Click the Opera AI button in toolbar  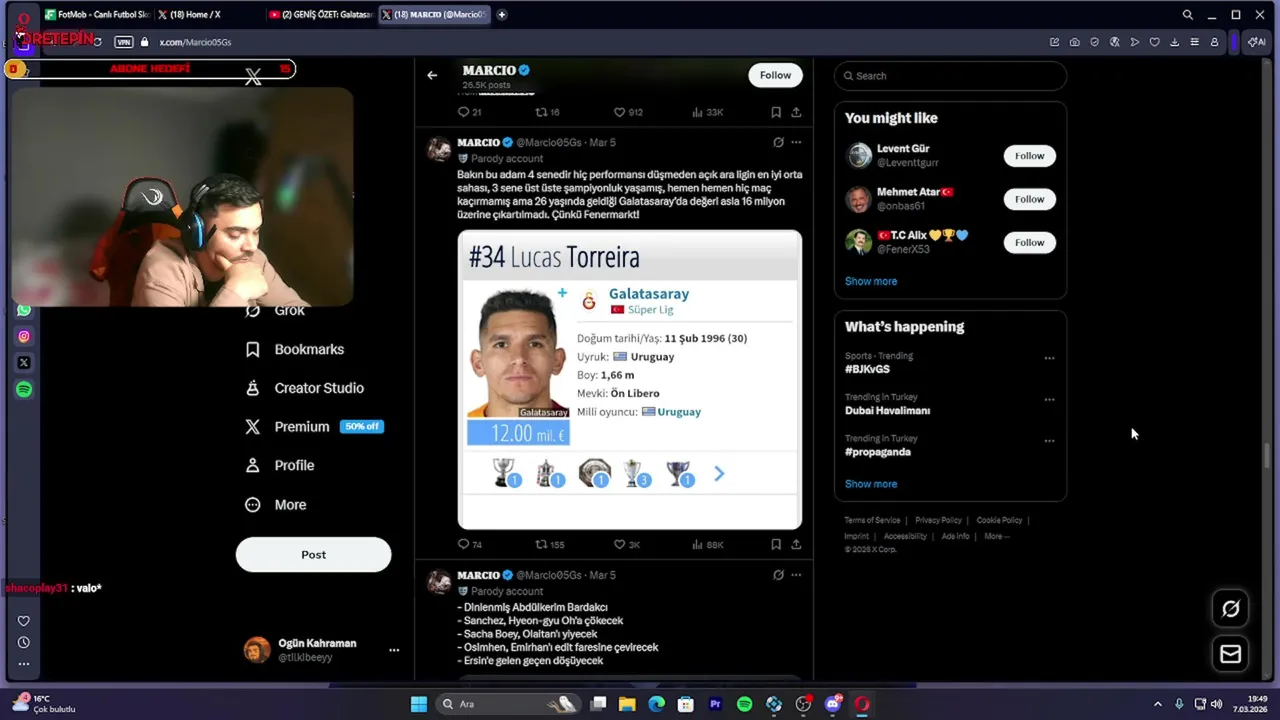tap(1256, 42)
